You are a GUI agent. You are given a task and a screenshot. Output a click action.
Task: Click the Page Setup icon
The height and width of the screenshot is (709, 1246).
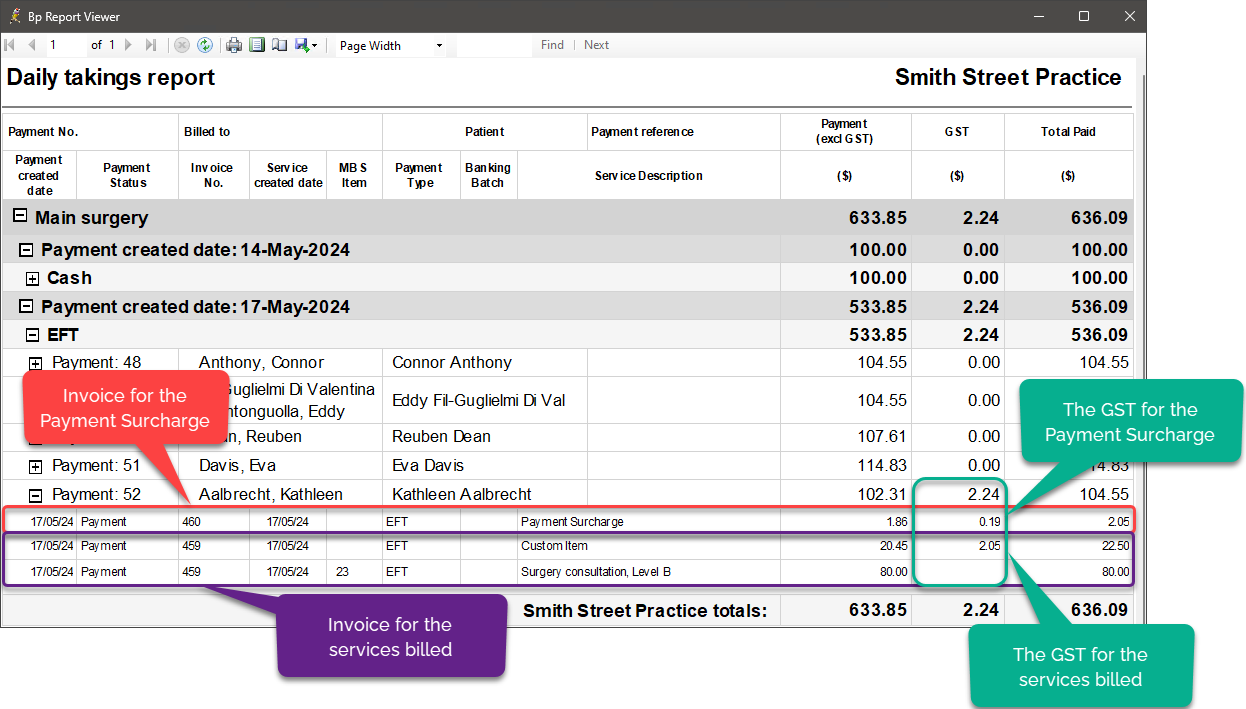point(279,45)
